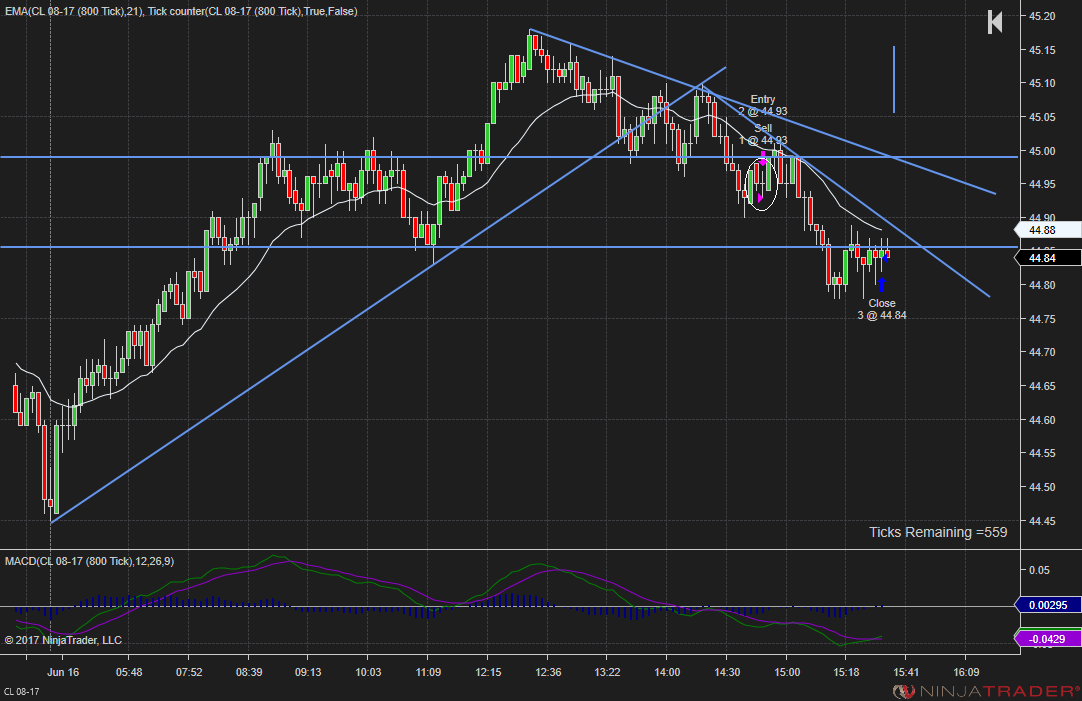The width and height of the screenshot is (1082, 701).
Task: Select the 'Close 3 @ 44.84' label
Action: [x=882, y=309]
